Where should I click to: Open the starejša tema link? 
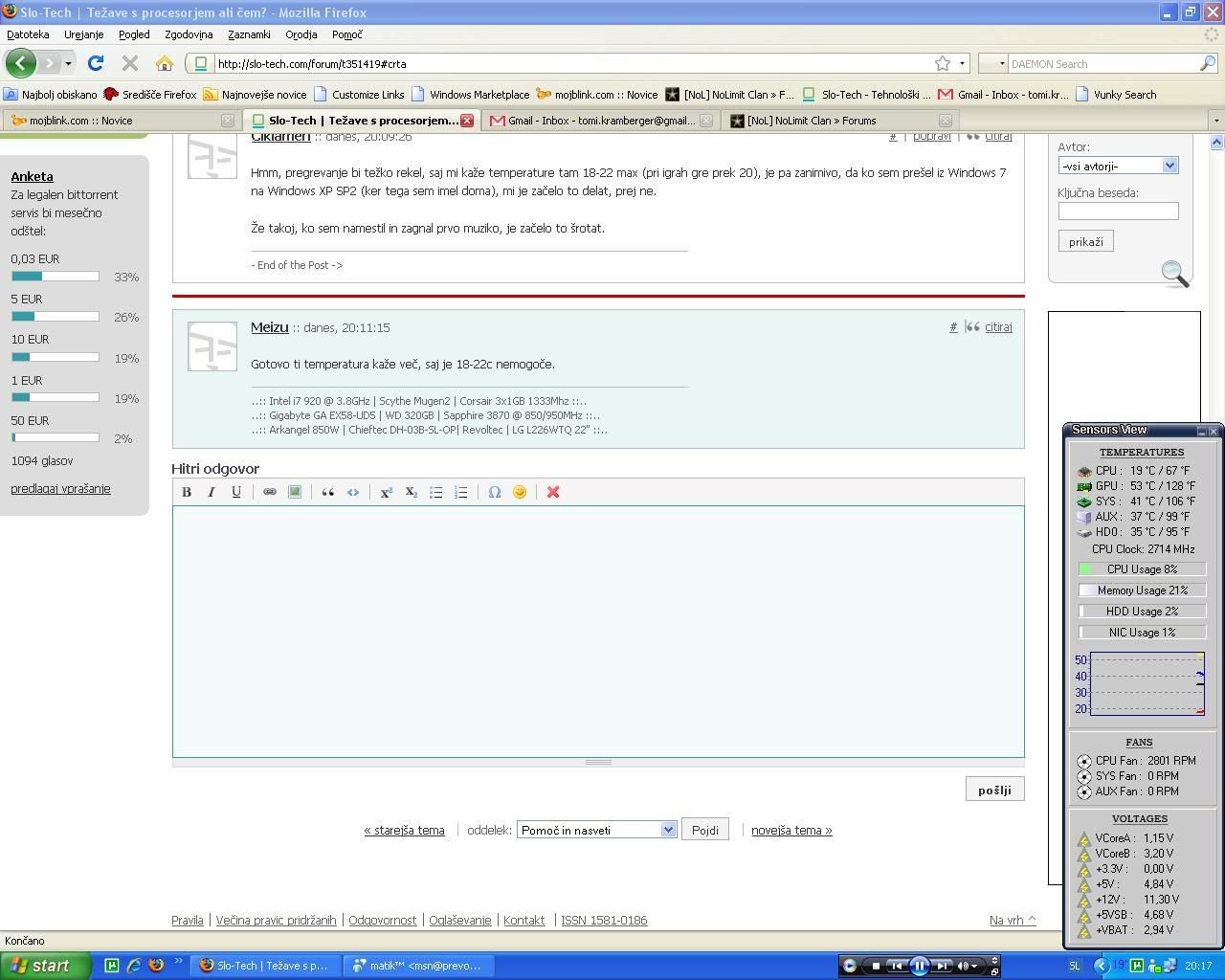pyautogui.click(x=404, y=830)
